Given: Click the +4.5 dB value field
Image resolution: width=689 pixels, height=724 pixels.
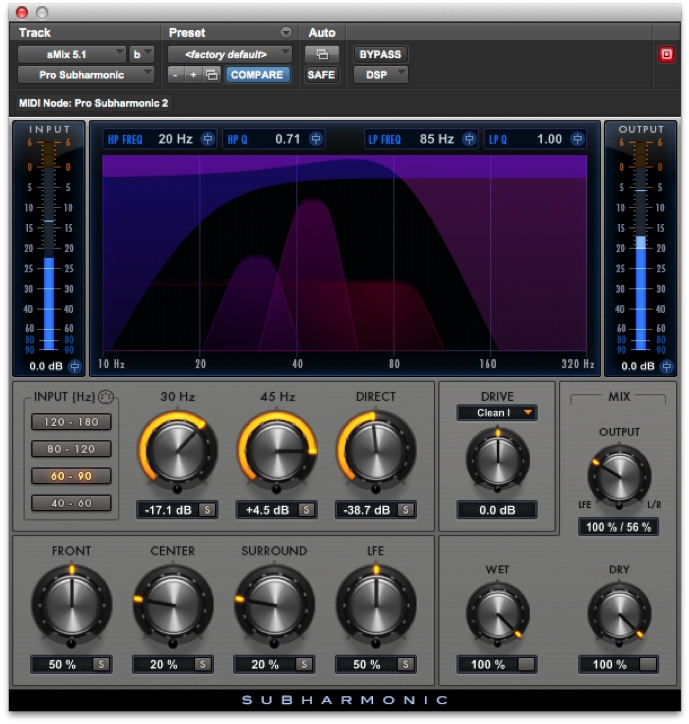Looking at the screenshot, I should point(267,510).
